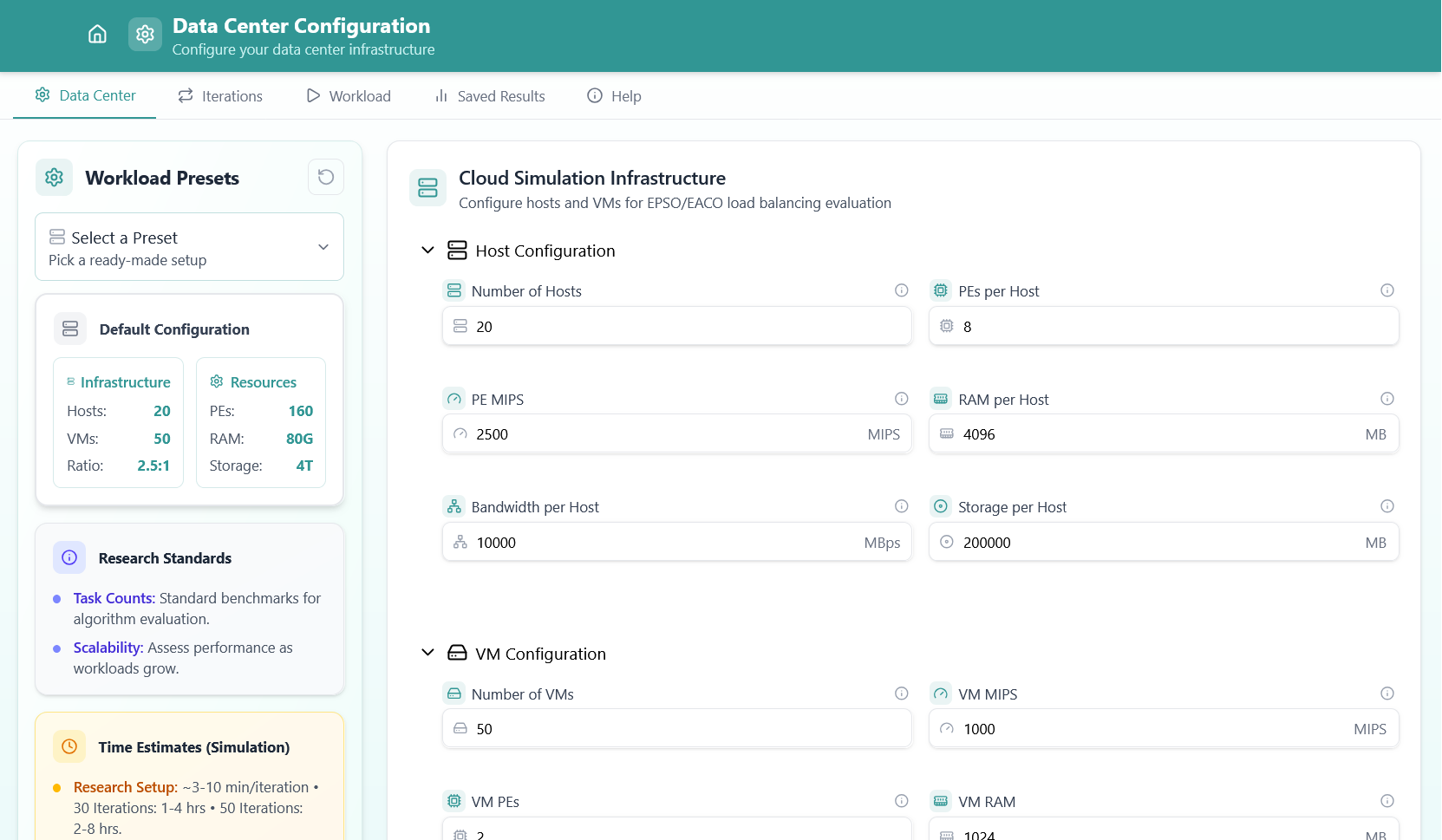Collapse the Host Configuration section
1442x840 pixels.
[x=427, y=251]
